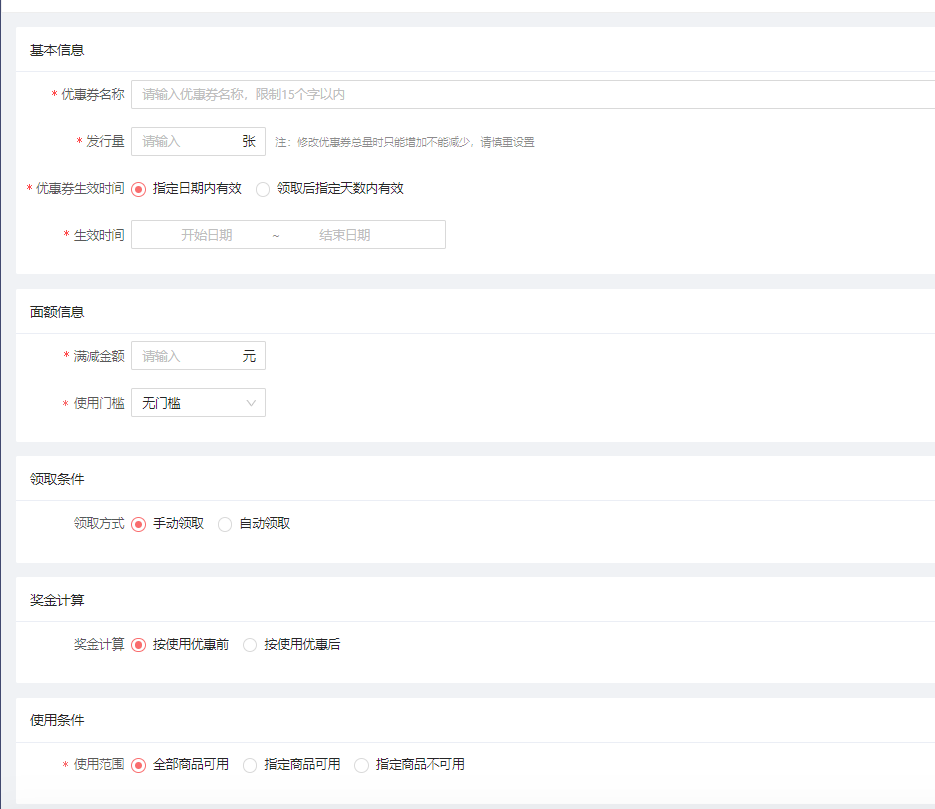Click the 优惠券名称 input field
Screen dimensions: 935x809
pos(530,94)
